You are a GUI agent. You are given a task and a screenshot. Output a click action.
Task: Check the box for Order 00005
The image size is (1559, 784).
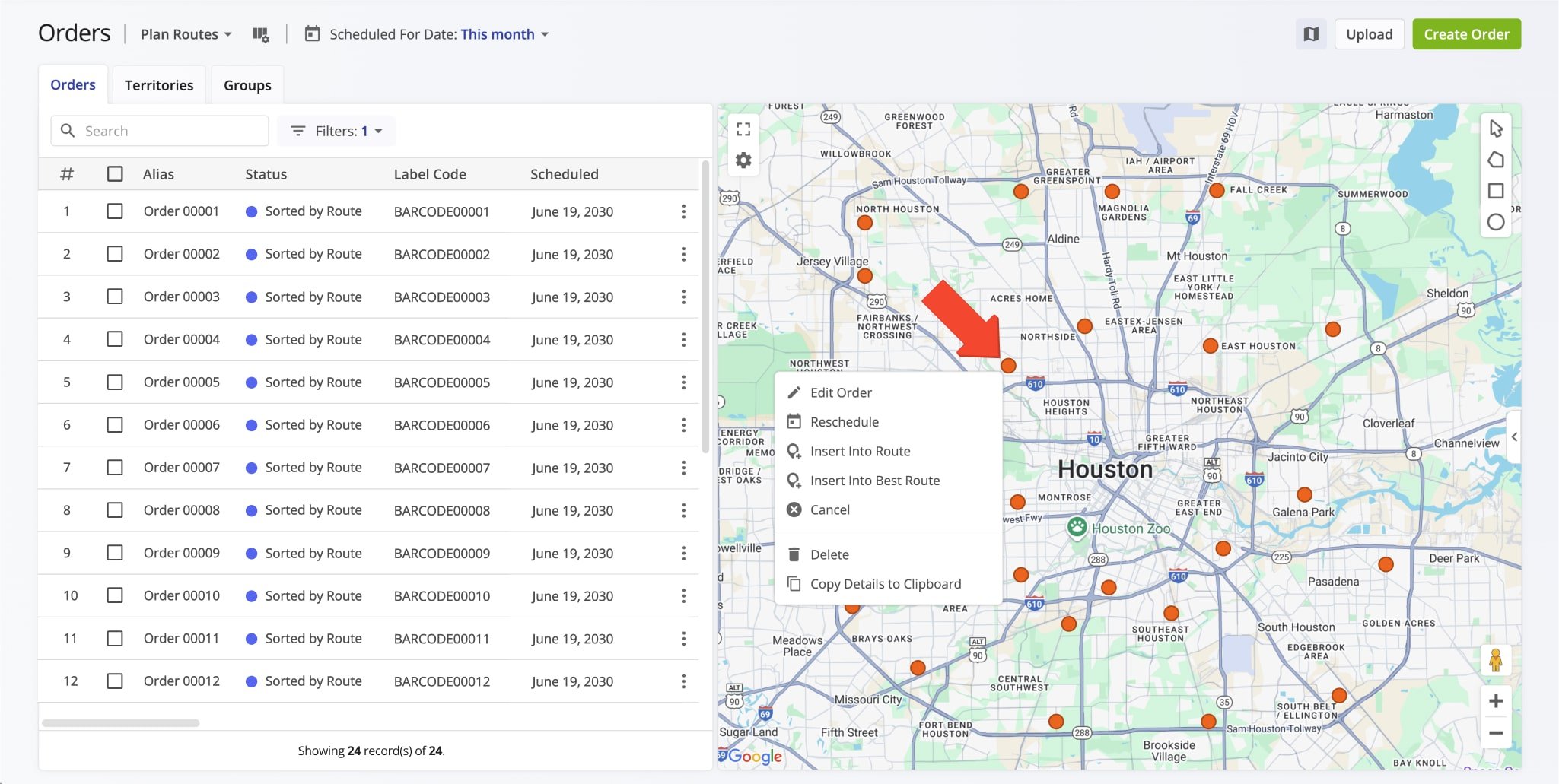(115, 382)
